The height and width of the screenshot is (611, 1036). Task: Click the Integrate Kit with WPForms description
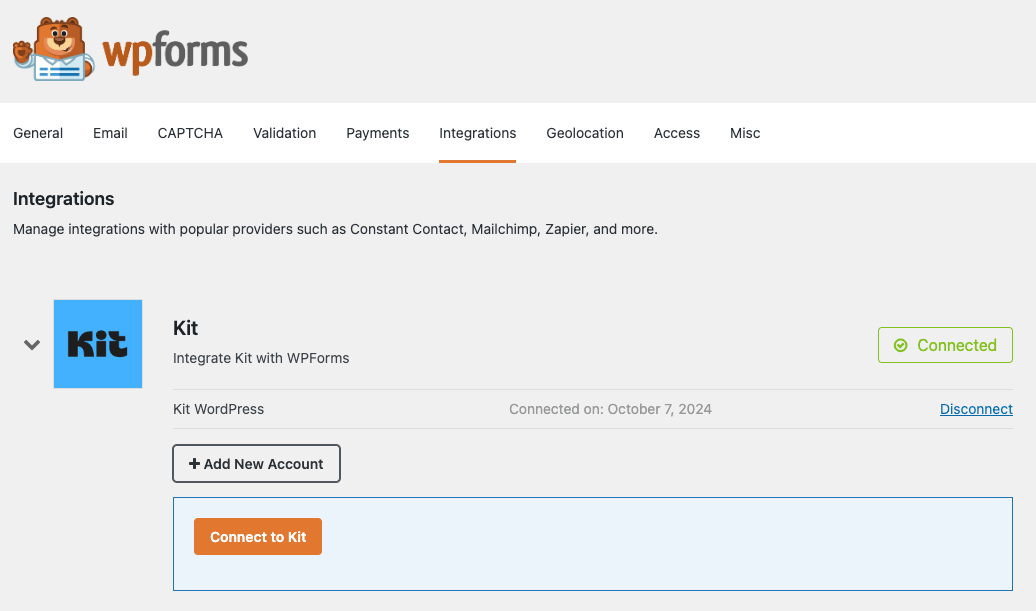pyautogui.click(x=261, y=358)
